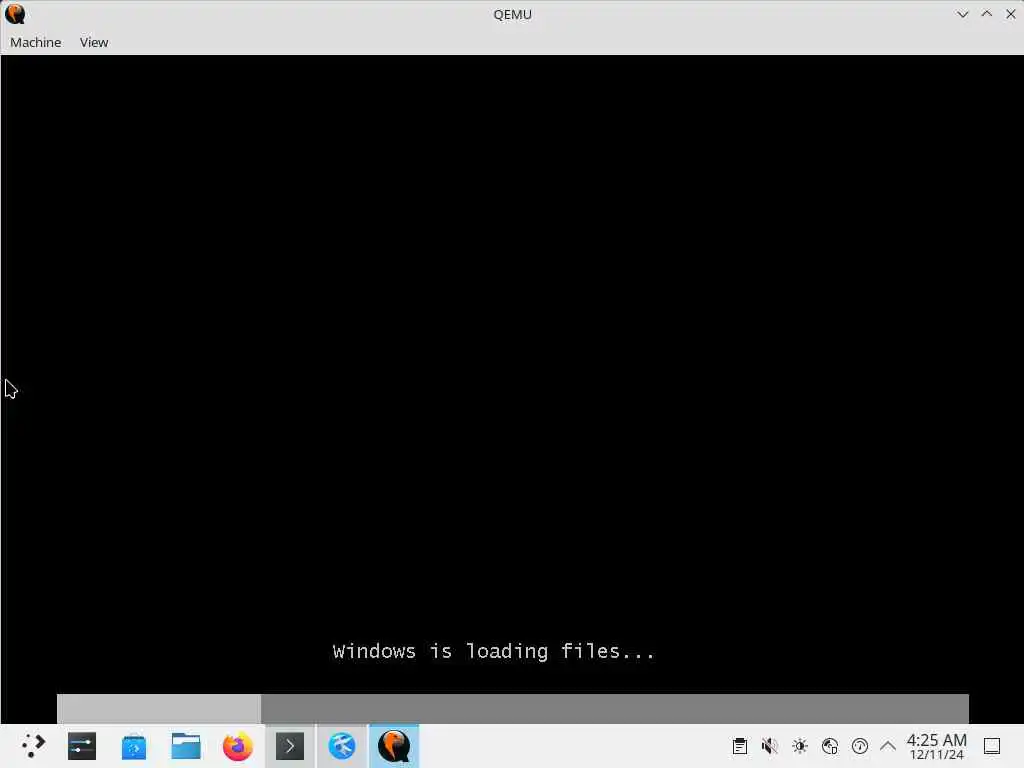Open the Dolphin file manager icon

186,746
